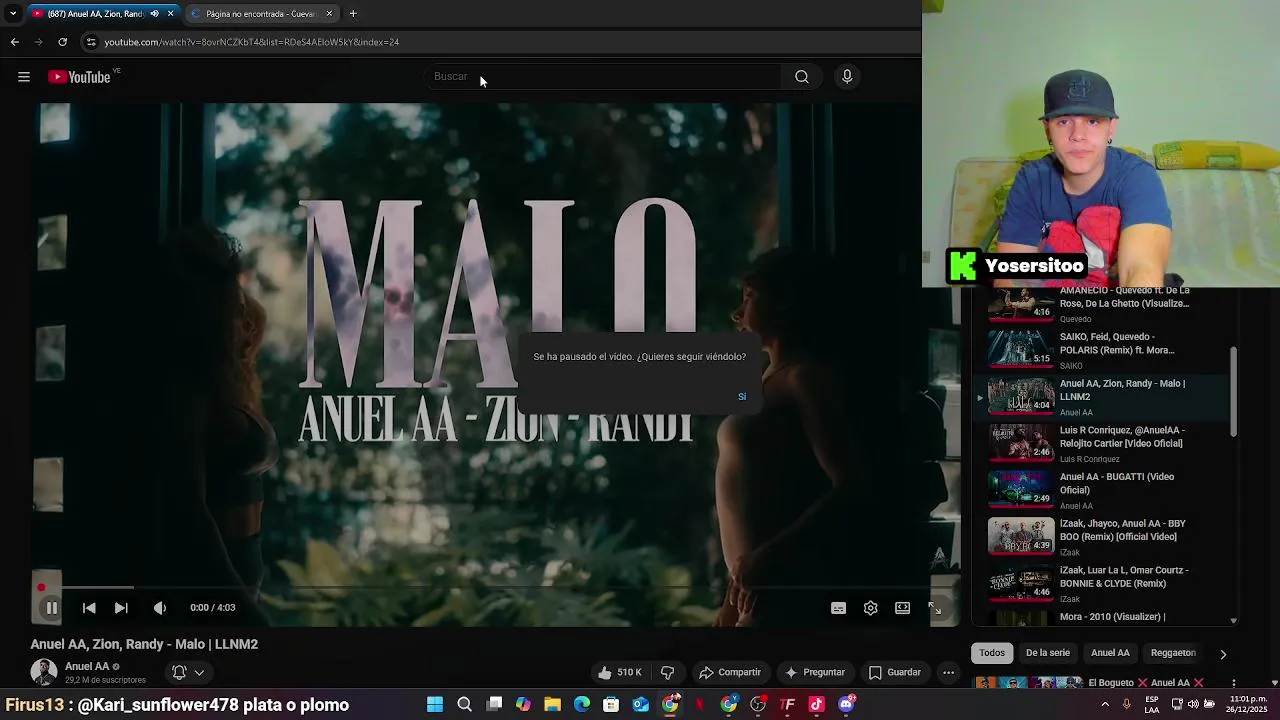Start voice search with the microphone
The width and height of the screenshot is (1280, 720).
(x=847, y=77)
